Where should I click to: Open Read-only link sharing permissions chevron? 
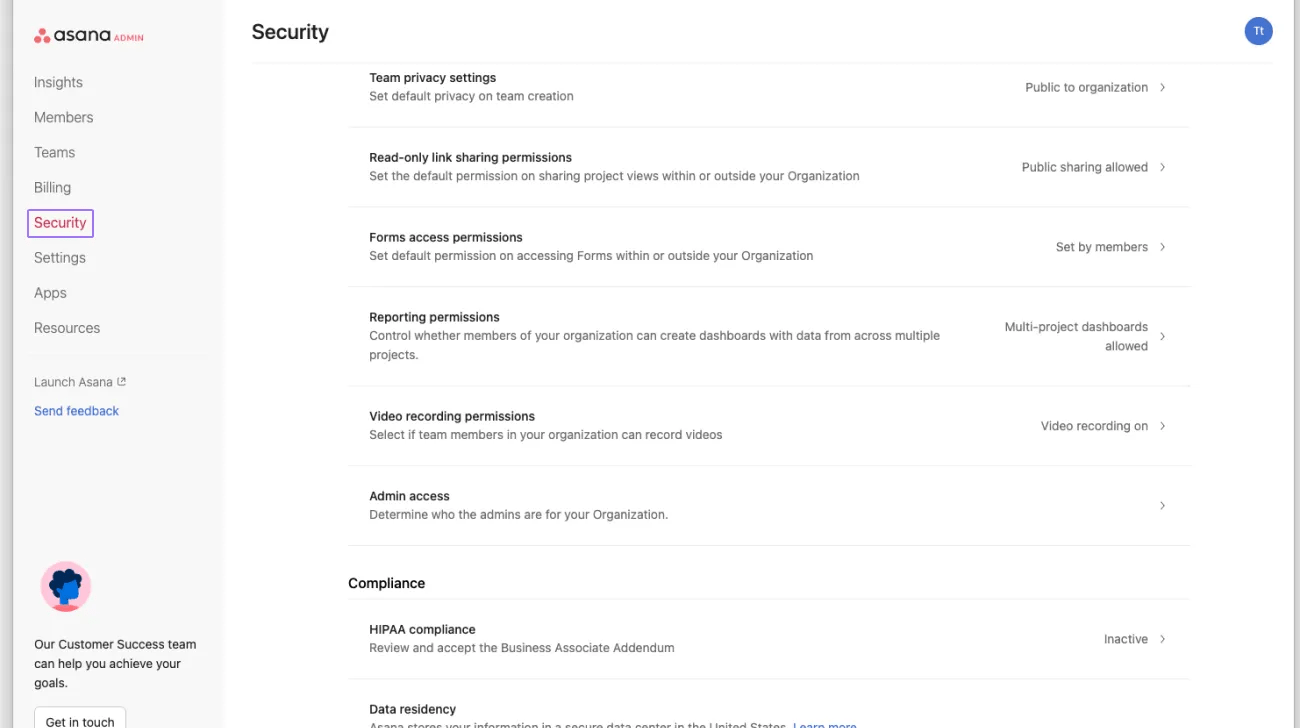(1162, 167)
